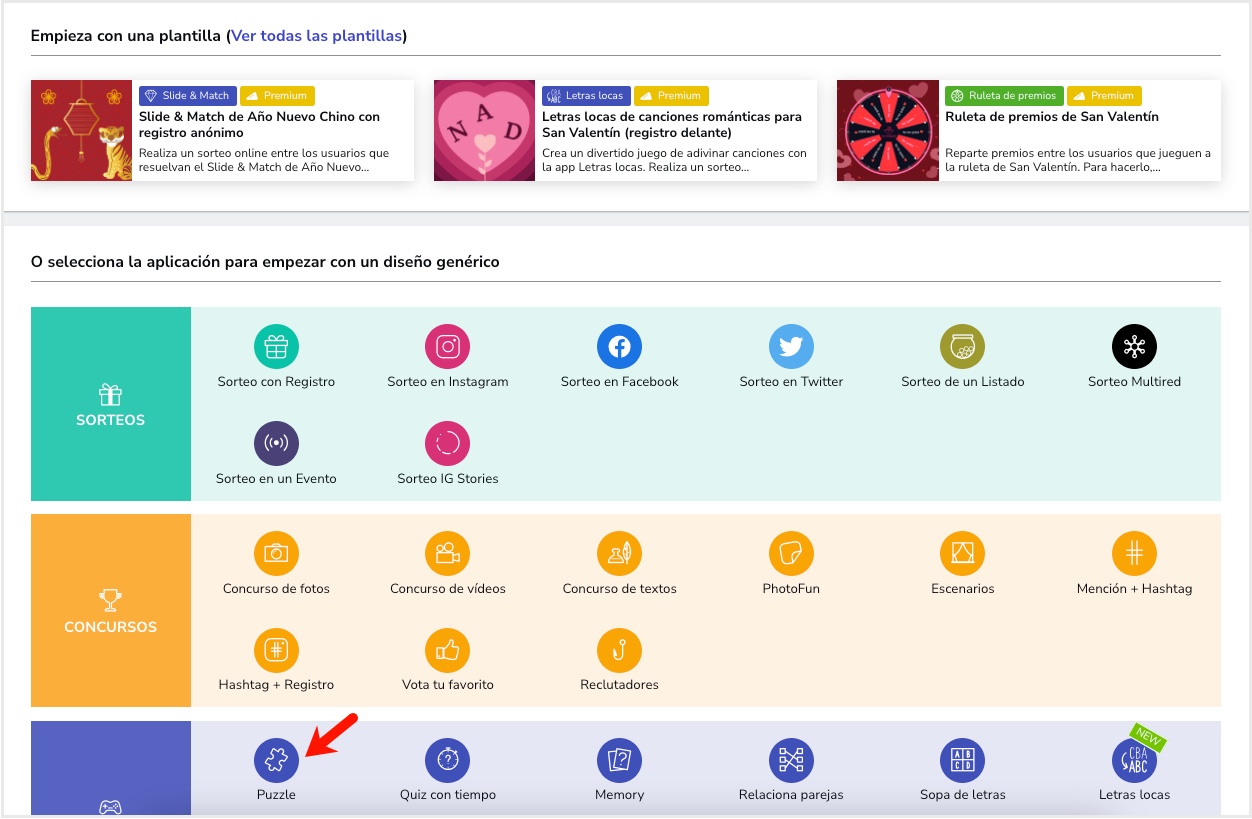
Task: Click the Sorteo Multired icon
Action: [x=1134, y=347]
